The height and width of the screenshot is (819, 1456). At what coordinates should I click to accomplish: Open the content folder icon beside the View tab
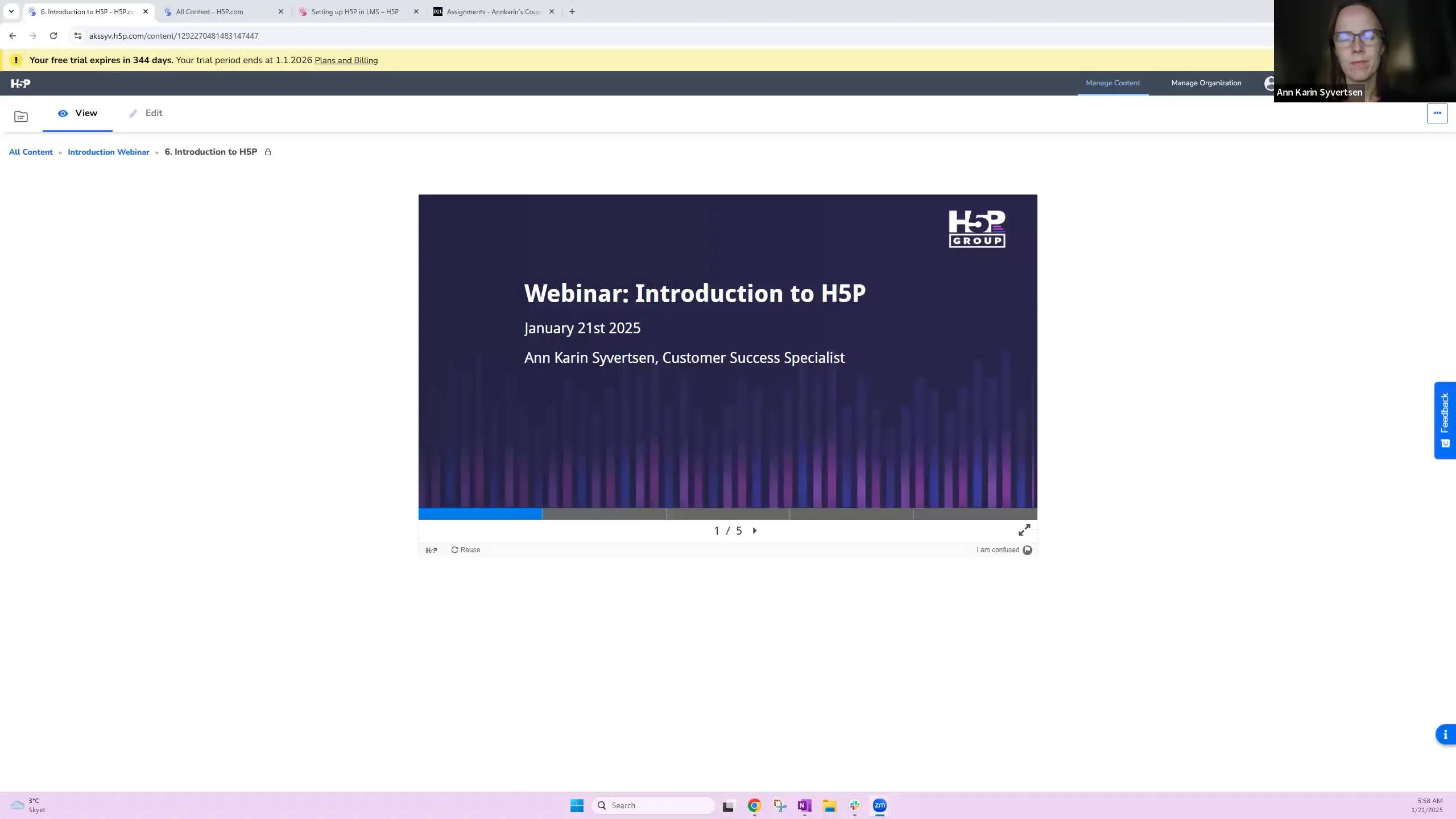click(20, 115)
